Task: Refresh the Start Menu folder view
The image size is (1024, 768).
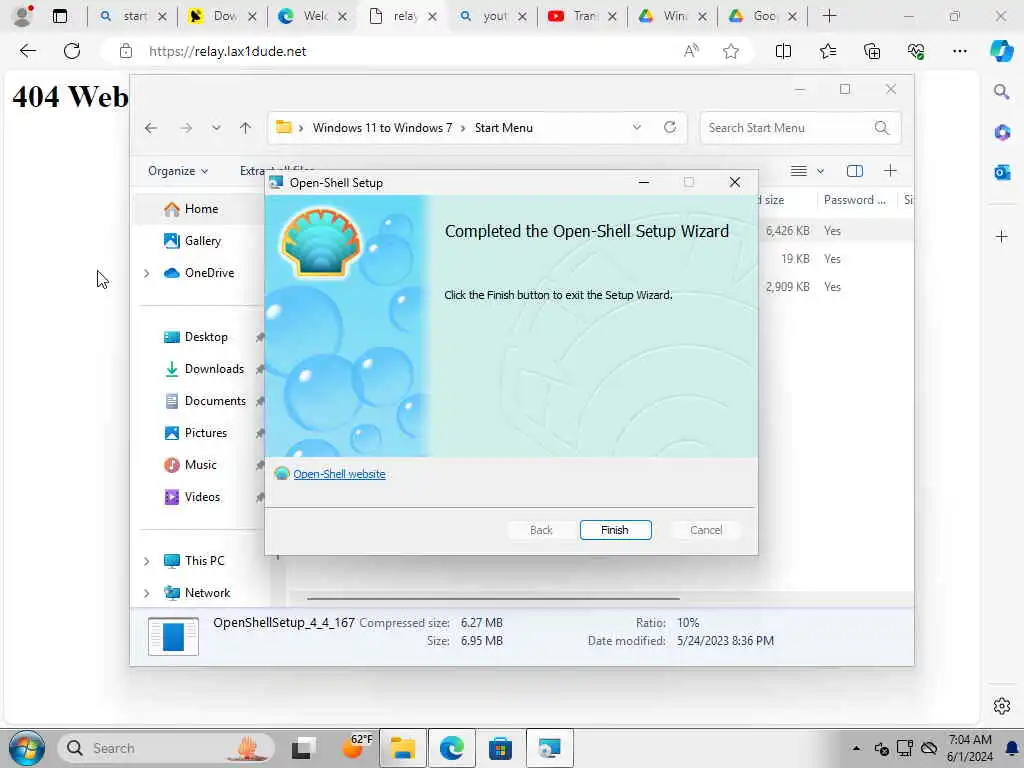Action: [669, 127]
